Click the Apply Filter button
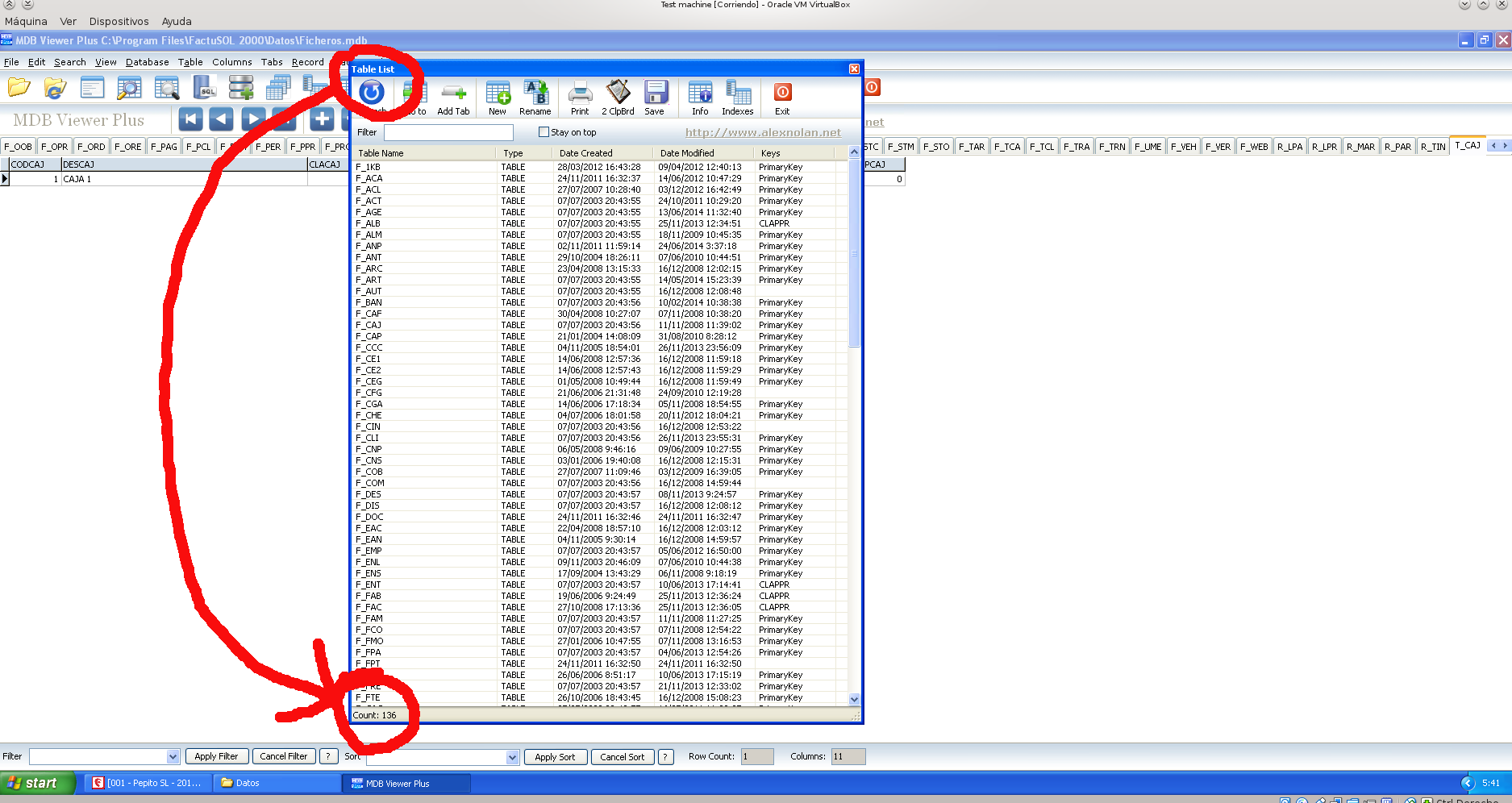The height and width of the screenshot is (803, 1512). pyautogui.click(x=217, y=757)
